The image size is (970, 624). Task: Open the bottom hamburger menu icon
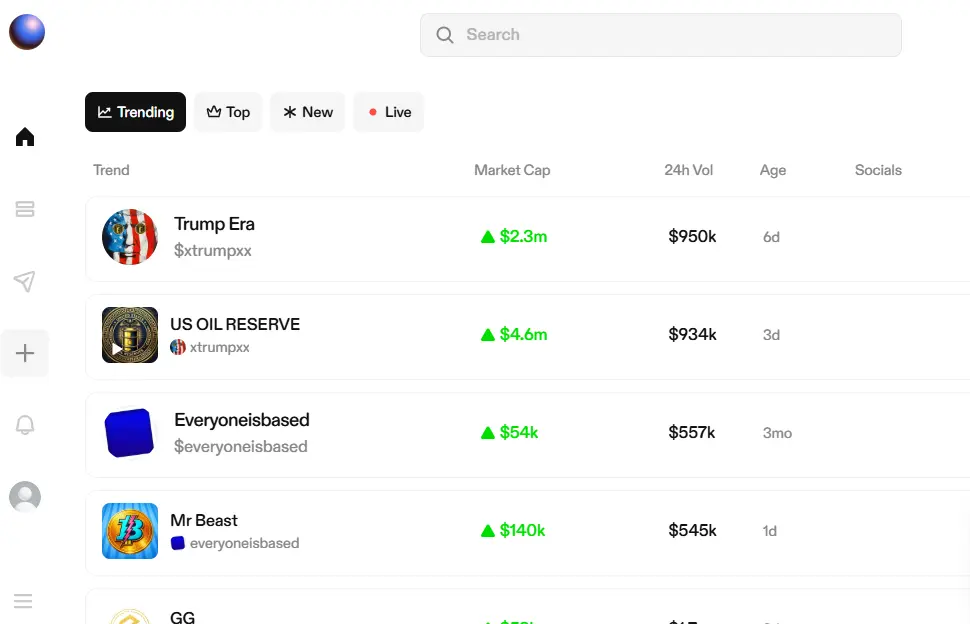(x=24, y=601)
